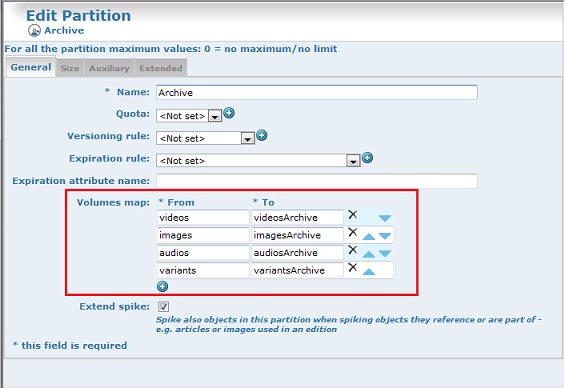Click the Archive partition icon in header

click(x=34, y=31)
